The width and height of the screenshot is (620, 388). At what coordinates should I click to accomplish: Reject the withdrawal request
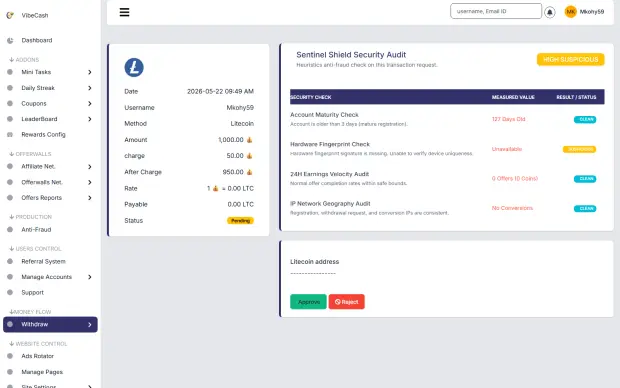[347, 302]
